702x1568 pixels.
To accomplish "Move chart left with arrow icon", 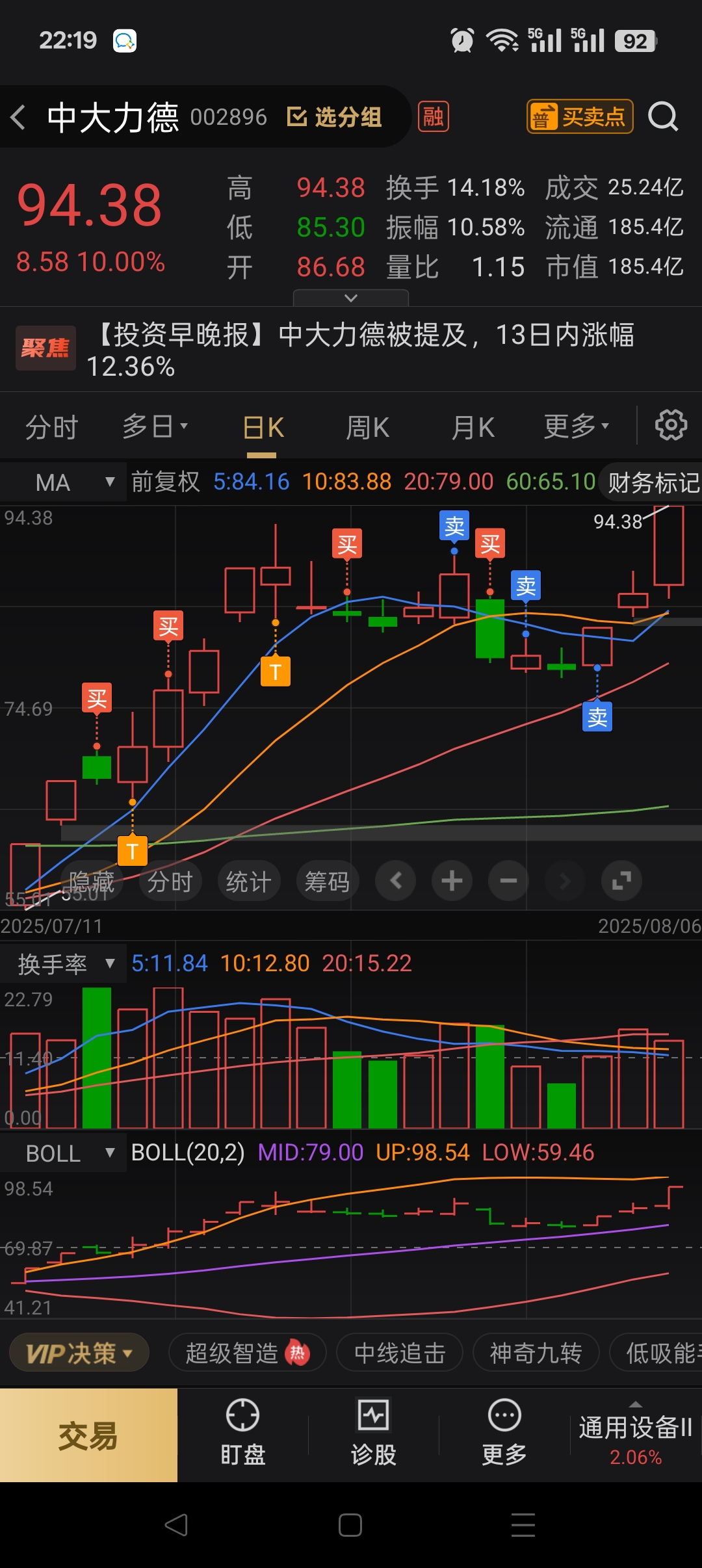I will [395, 881].
